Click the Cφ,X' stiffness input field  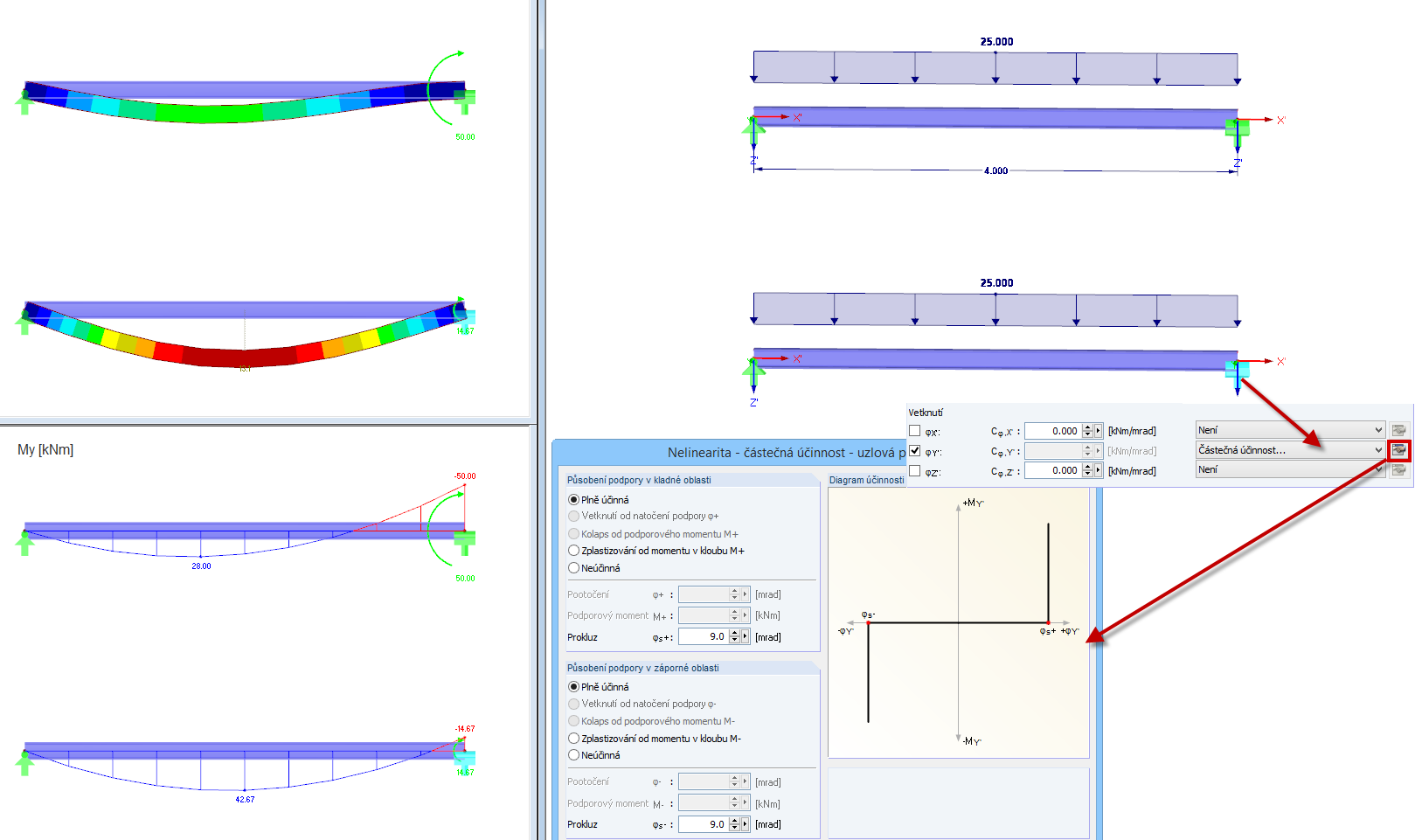(x=1053, y=431)
